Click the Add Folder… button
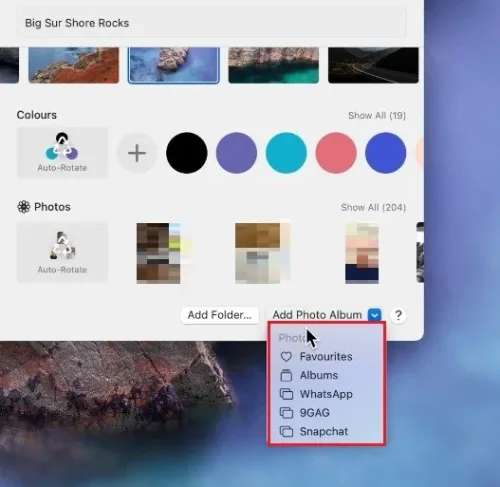Image resolution: width=500 pixels, height=487 pixels. point(220,315)
